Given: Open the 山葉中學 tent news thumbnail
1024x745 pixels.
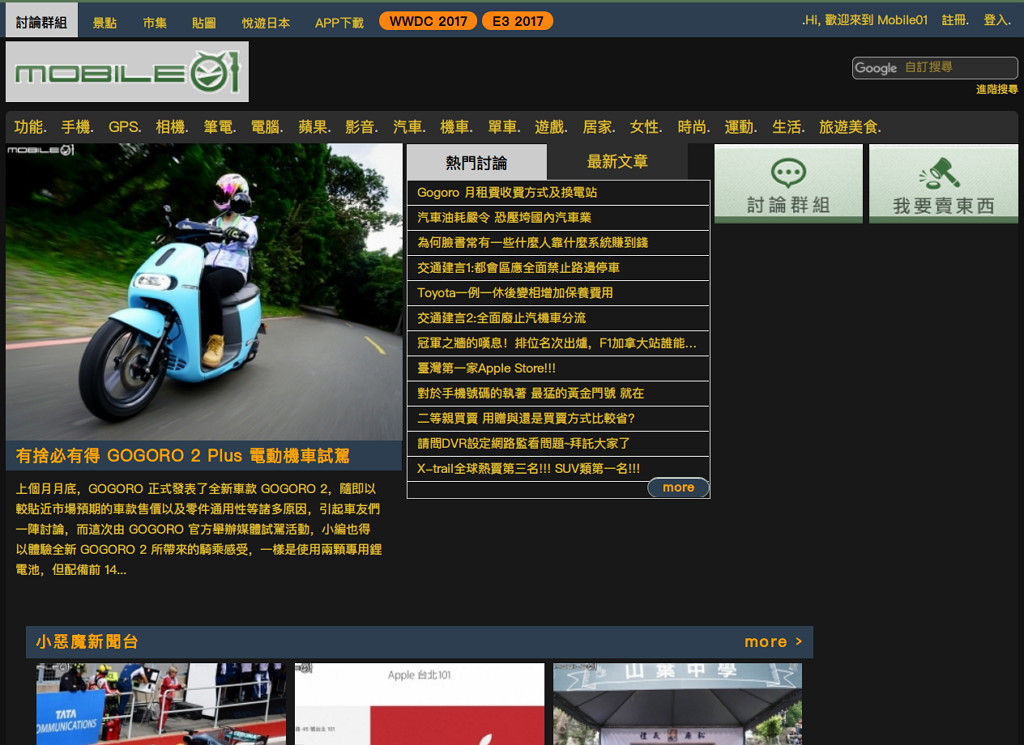Looking at the screenshot, I should (x=677, y=704).
